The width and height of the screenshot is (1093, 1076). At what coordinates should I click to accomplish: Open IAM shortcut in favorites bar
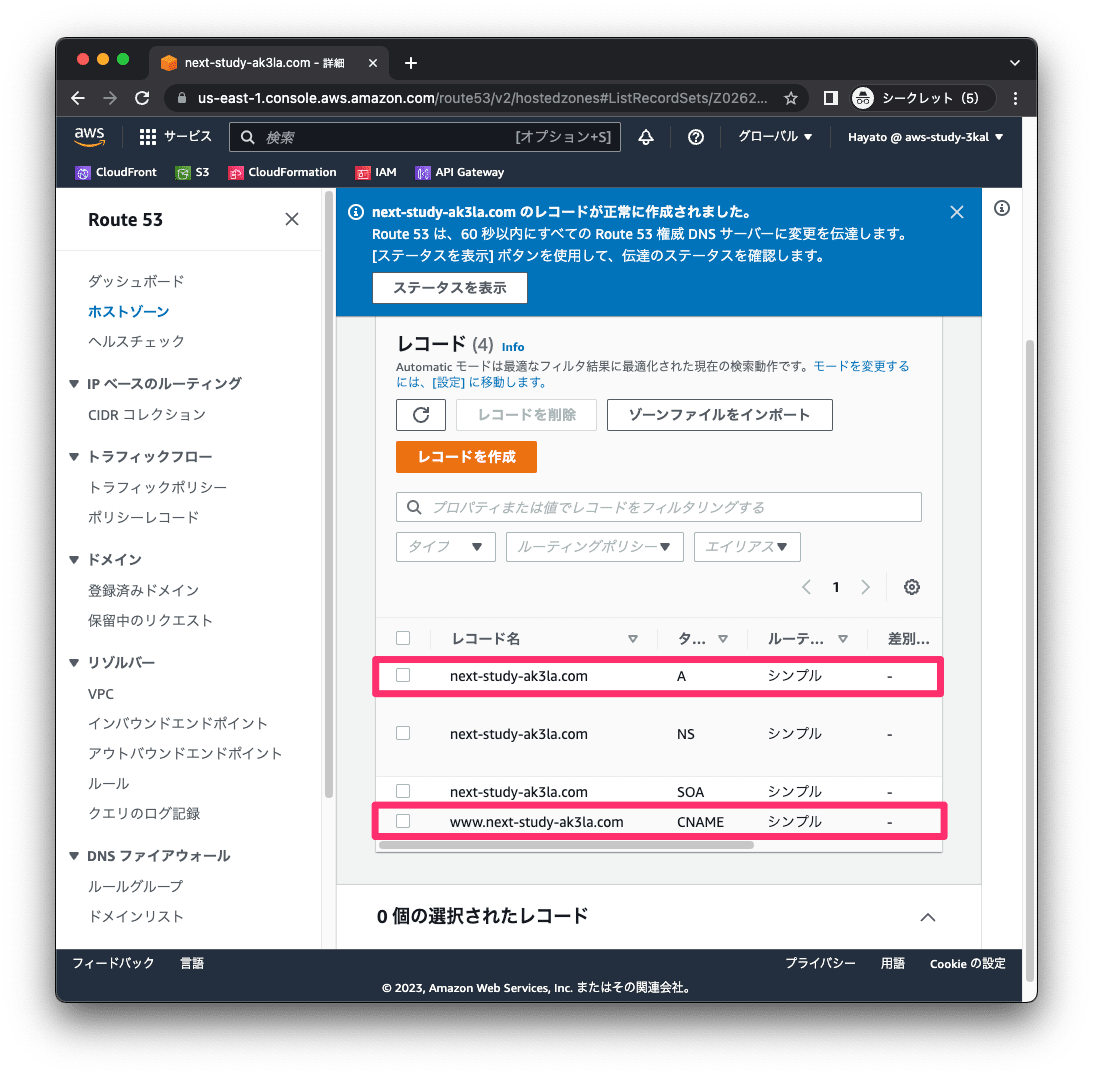pyautogui.click(x=376, y=172)
